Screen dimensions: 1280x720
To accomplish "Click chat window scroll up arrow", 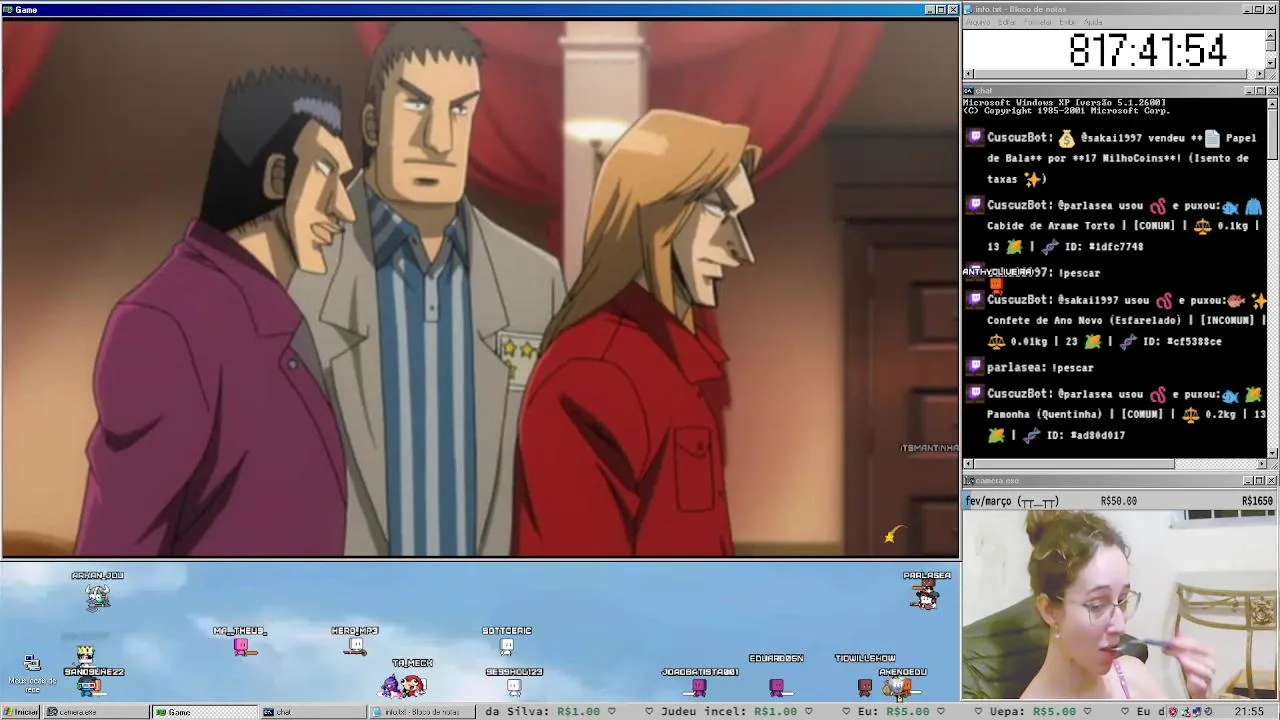I will (x=1272, y=103).
